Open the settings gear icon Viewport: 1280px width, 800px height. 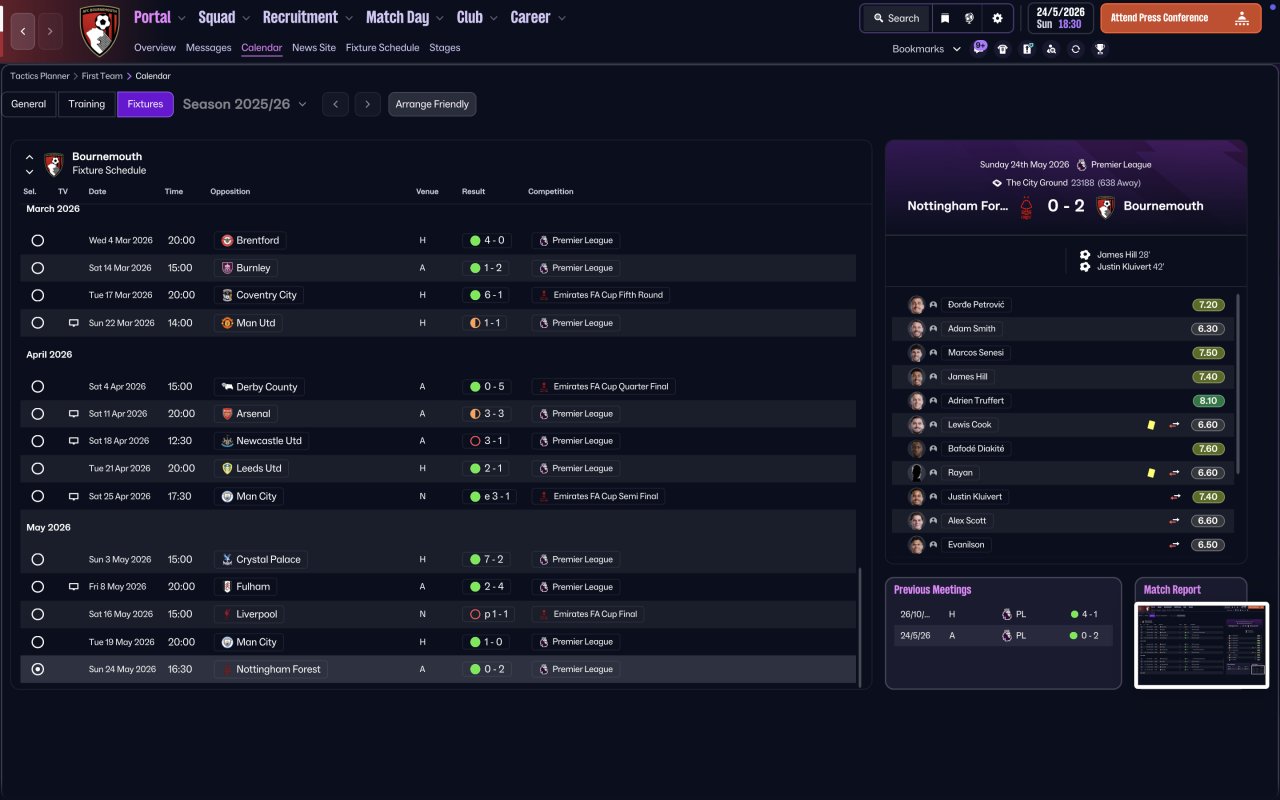(x=997, y=18)
